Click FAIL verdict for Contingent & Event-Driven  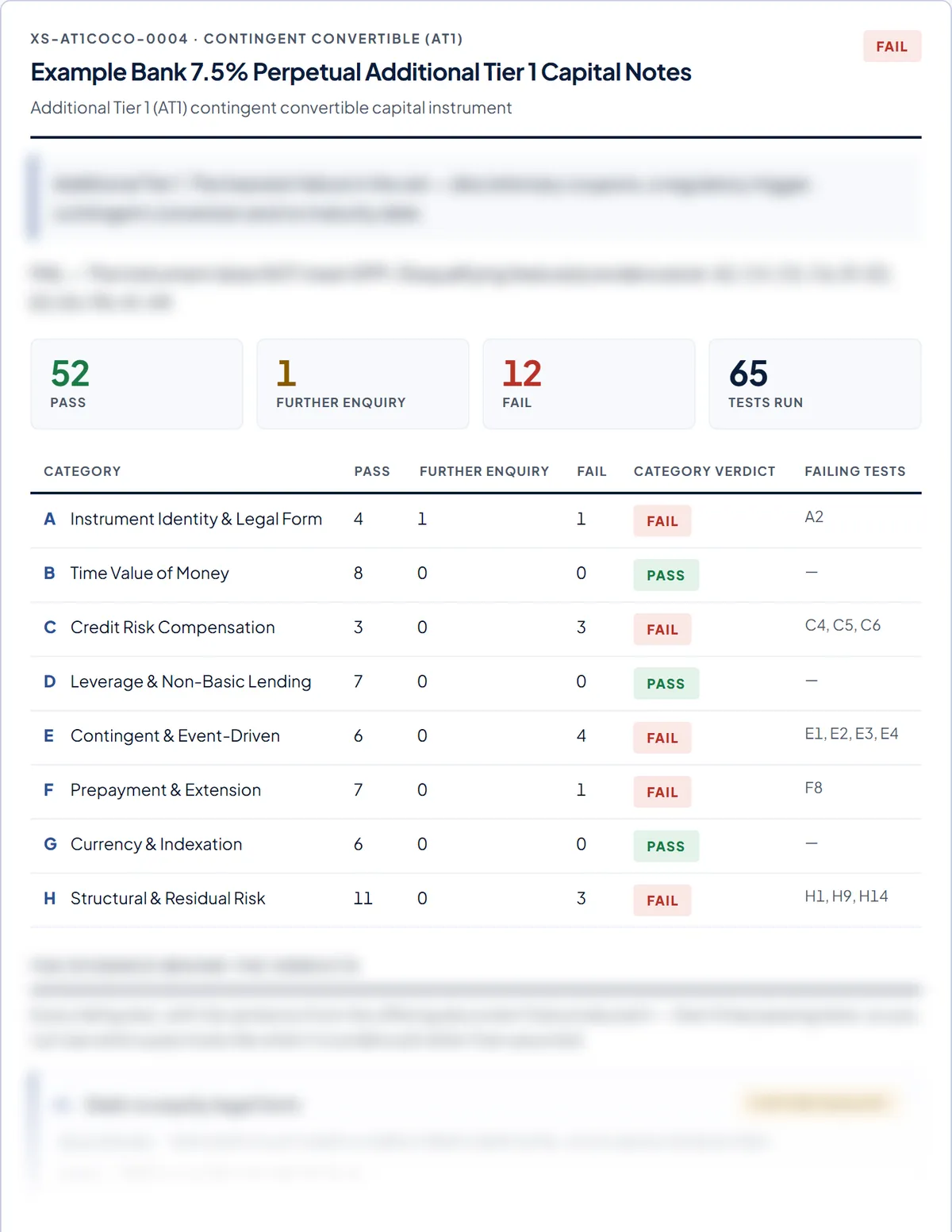pos(662,738)
